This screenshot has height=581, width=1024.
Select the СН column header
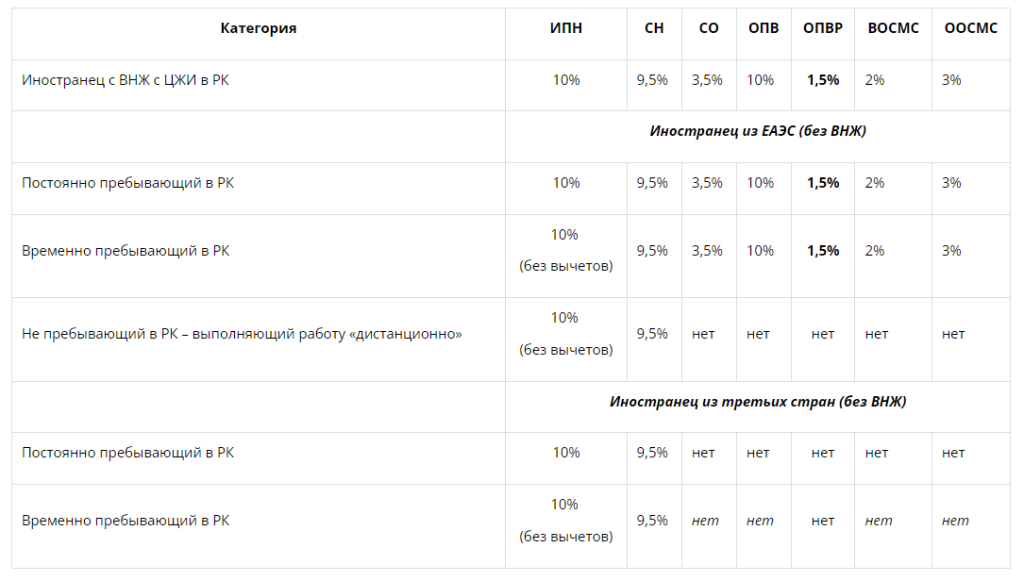tap(654, 28)
